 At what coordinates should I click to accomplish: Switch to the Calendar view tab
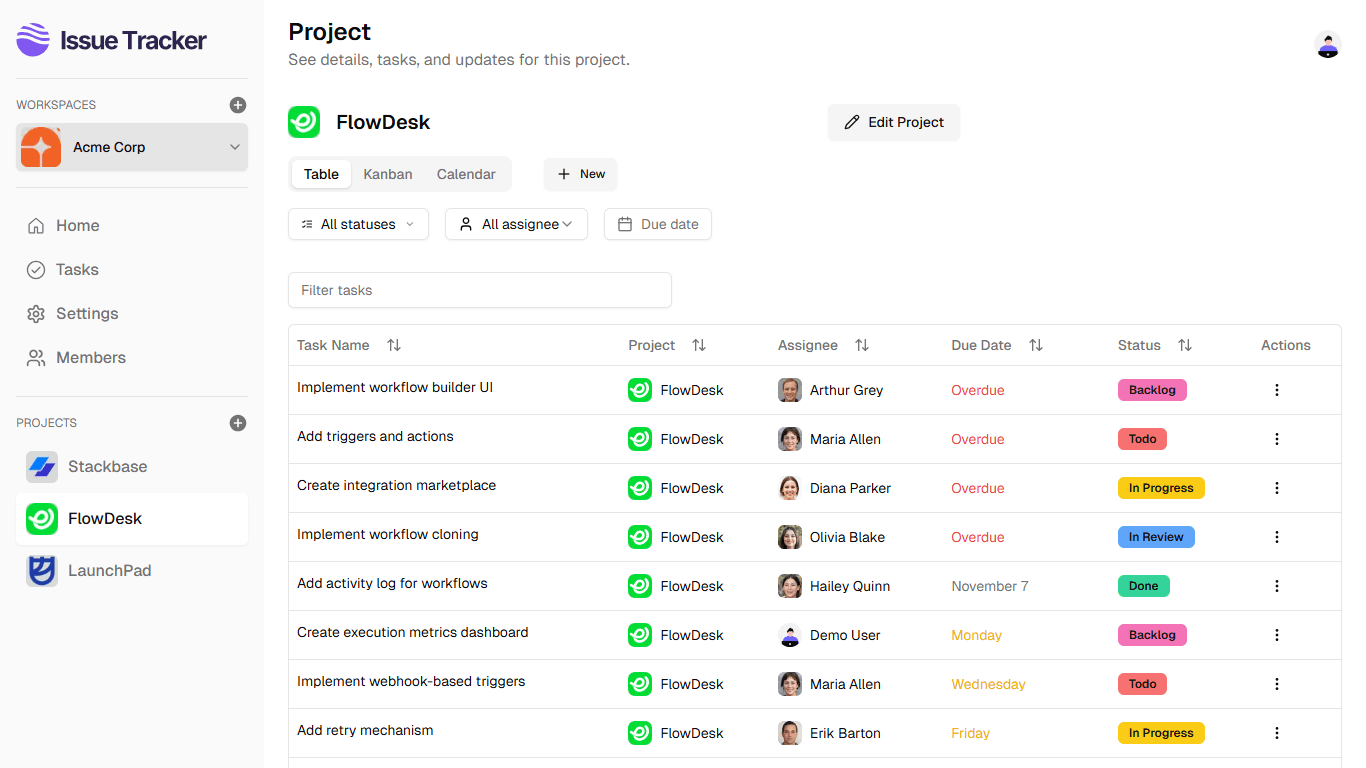tap(465, 173)
